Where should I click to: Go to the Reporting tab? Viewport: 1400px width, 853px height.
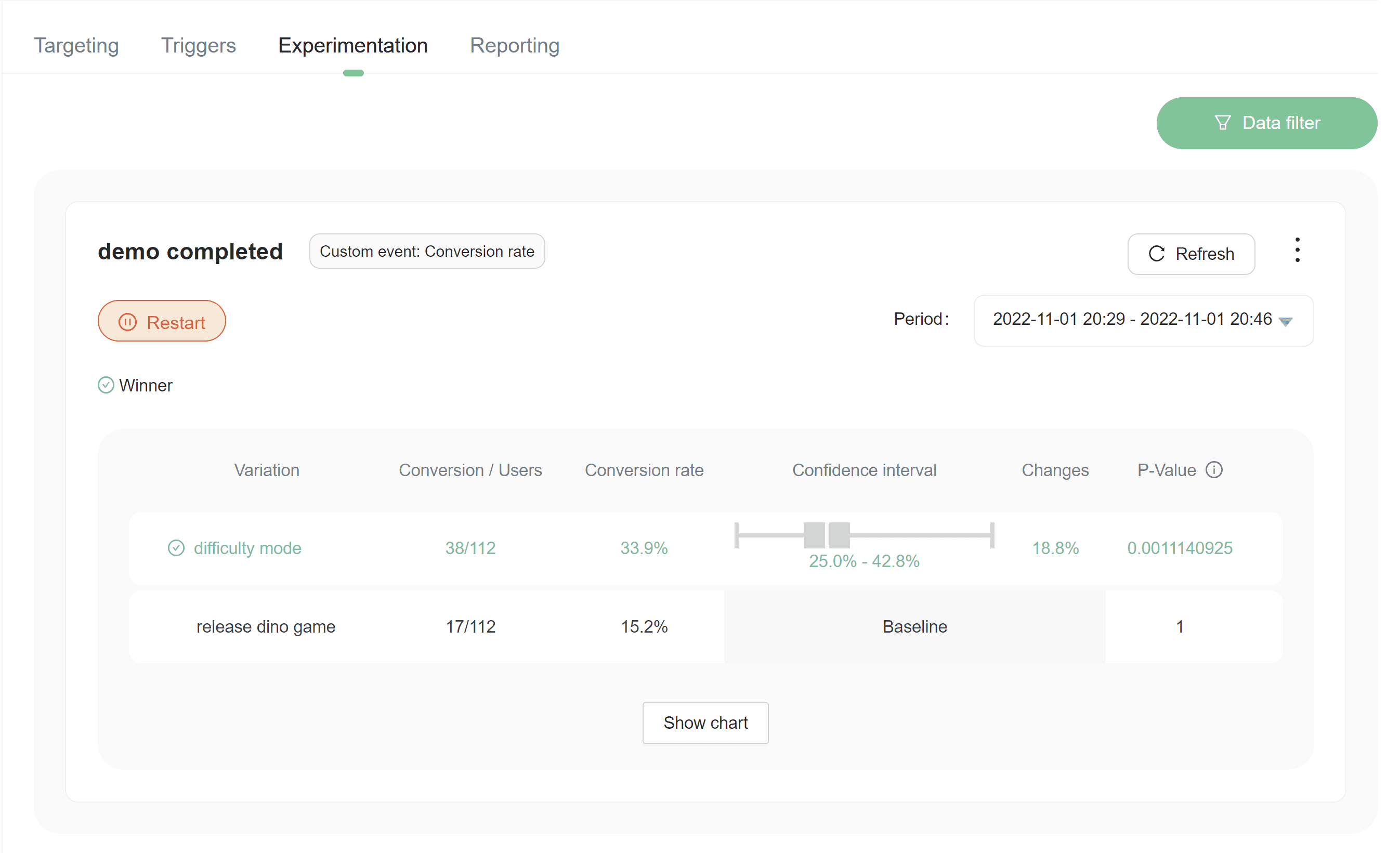514,45
